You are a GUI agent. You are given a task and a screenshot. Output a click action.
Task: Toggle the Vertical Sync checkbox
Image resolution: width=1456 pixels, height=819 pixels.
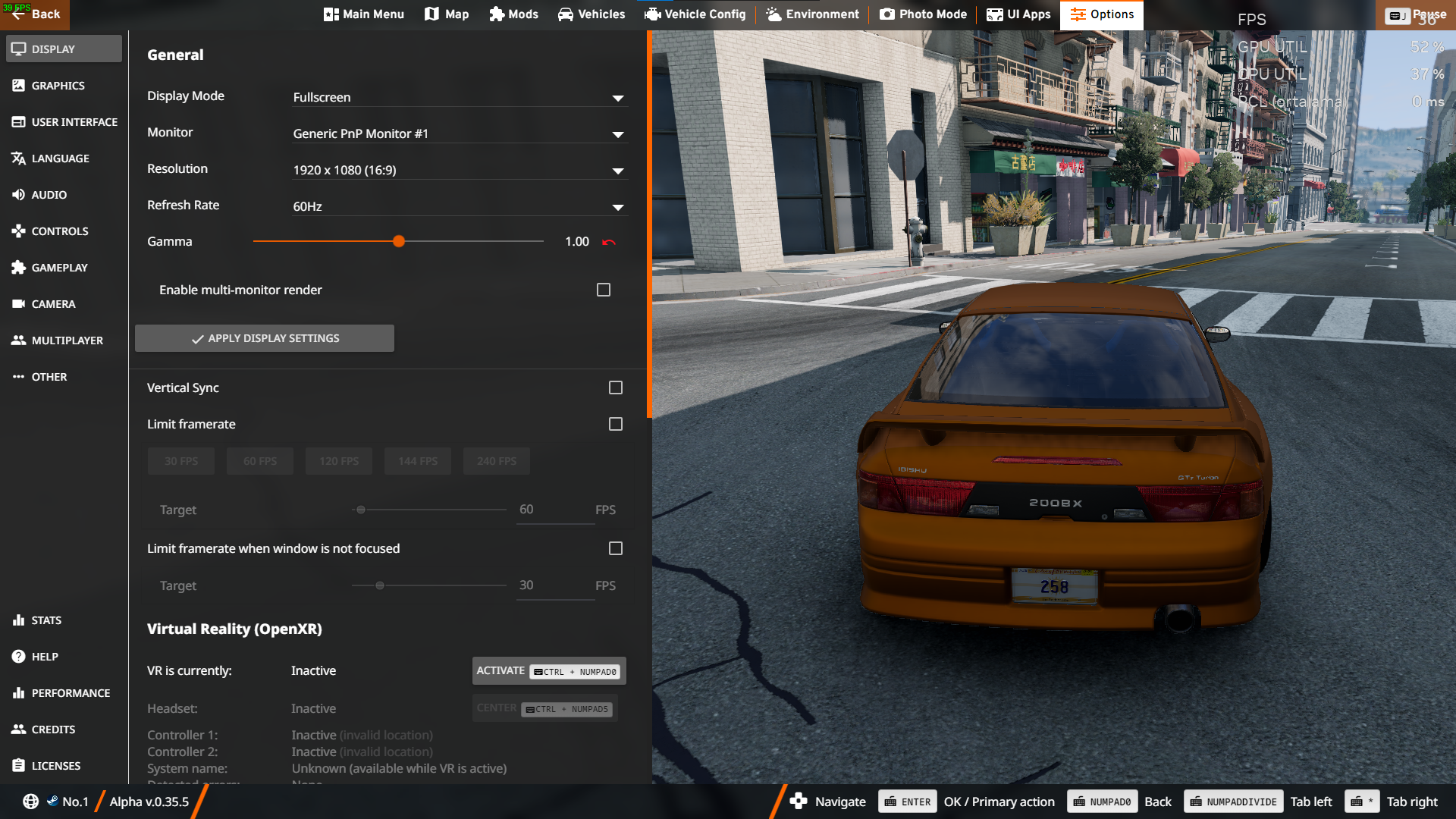[616, 388]
